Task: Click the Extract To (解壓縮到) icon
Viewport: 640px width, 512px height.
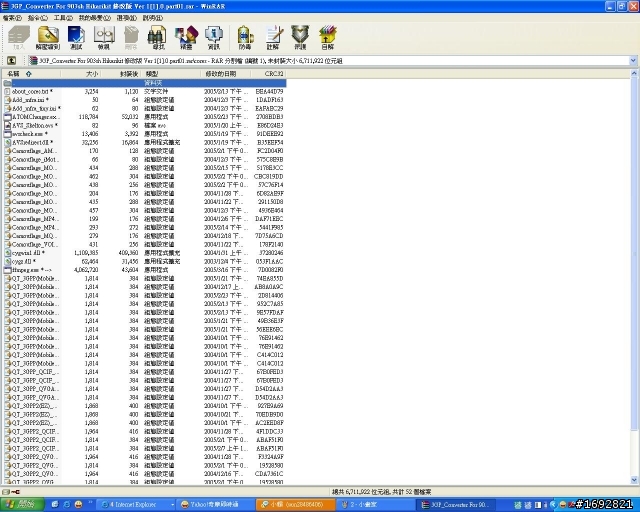Action: tap(48, 38)
